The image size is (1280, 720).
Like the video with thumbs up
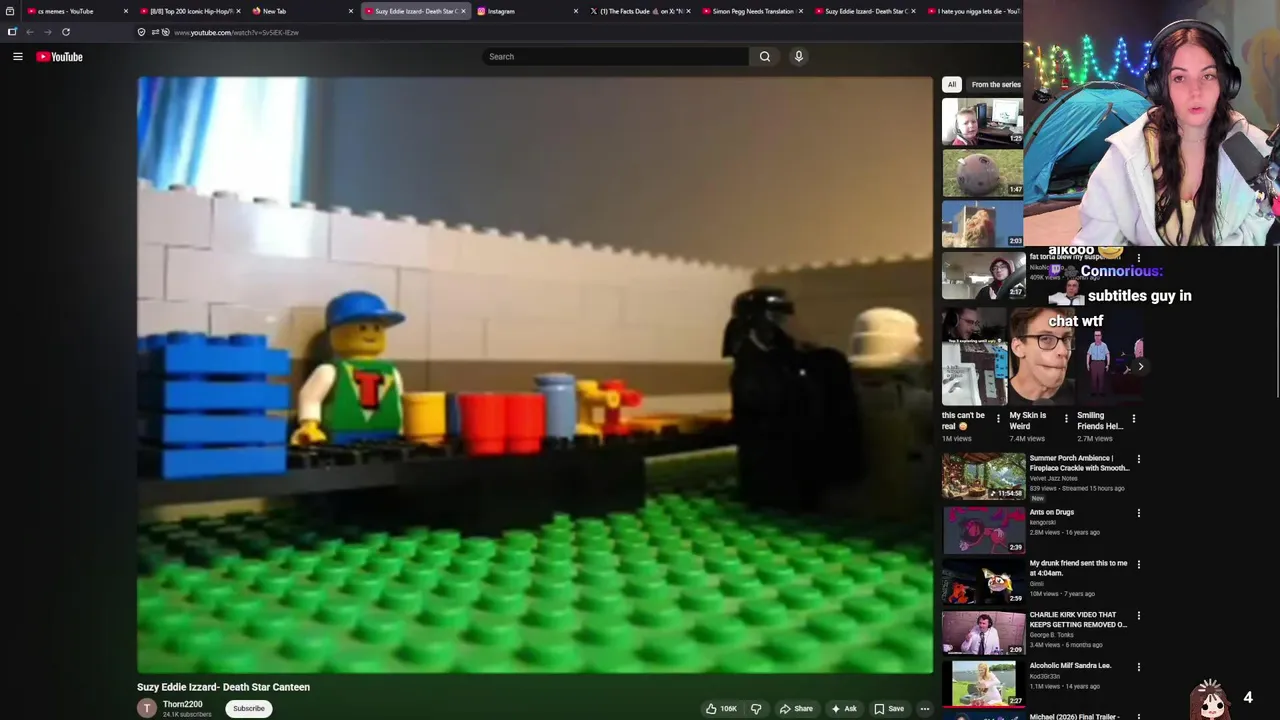coord(721,709)
